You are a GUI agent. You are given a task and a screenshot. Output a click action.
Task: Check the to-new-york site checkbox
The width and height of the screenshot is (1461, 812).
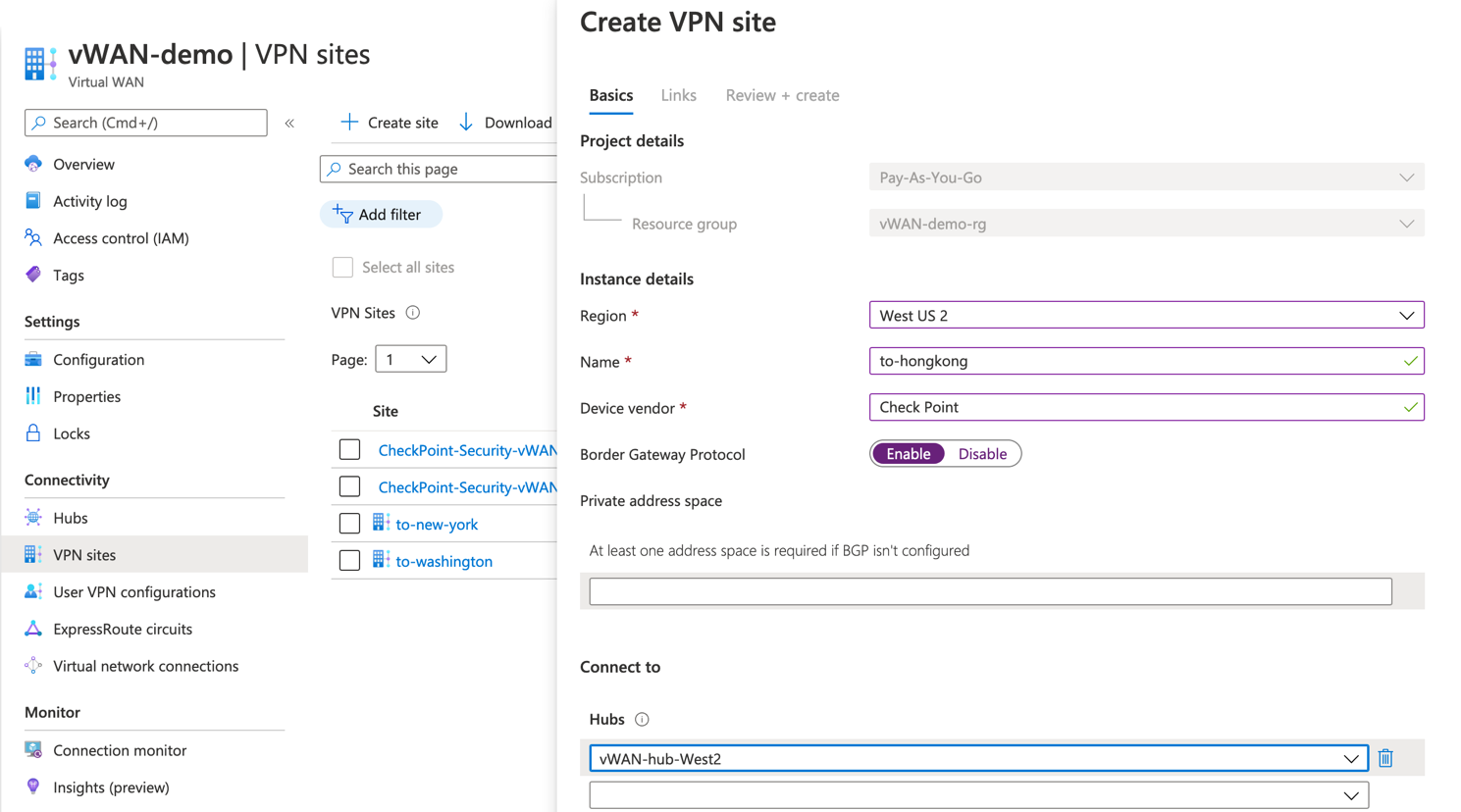point(349,524)
